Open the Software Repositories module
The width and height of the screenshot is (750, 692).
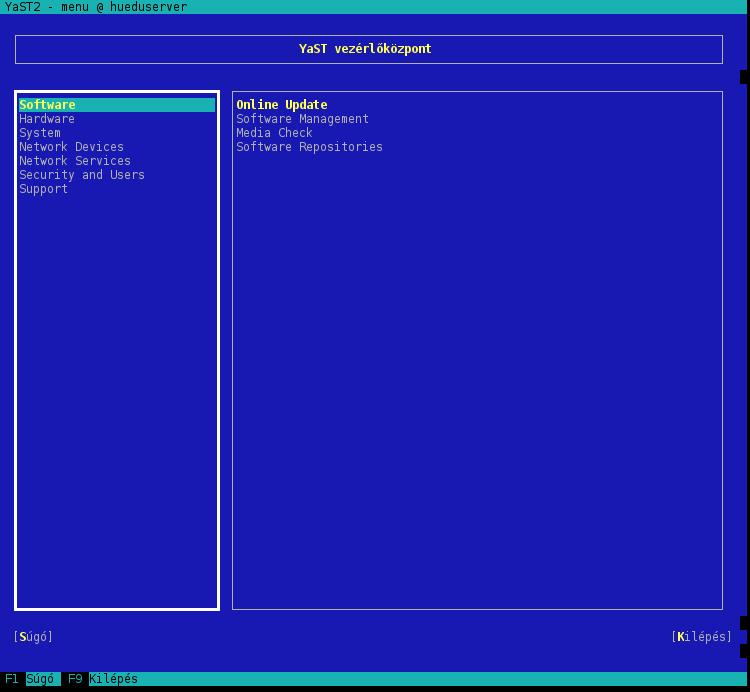(309, 147)
